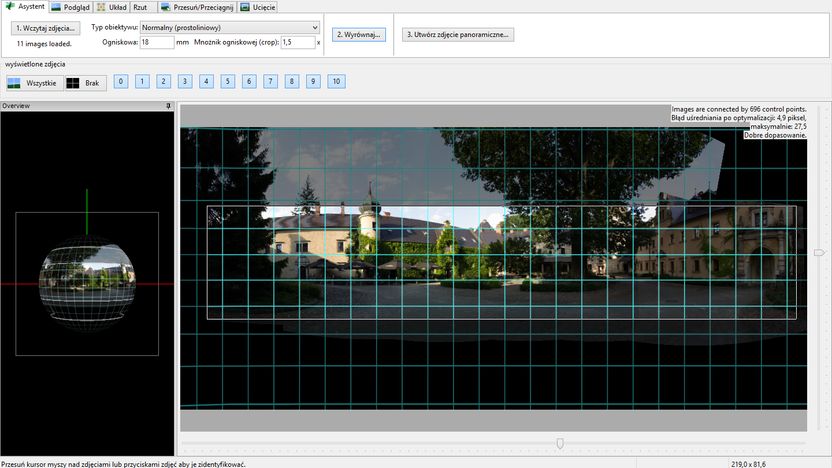
Task: Open the Rzut tab
Action: pos(140,7)
